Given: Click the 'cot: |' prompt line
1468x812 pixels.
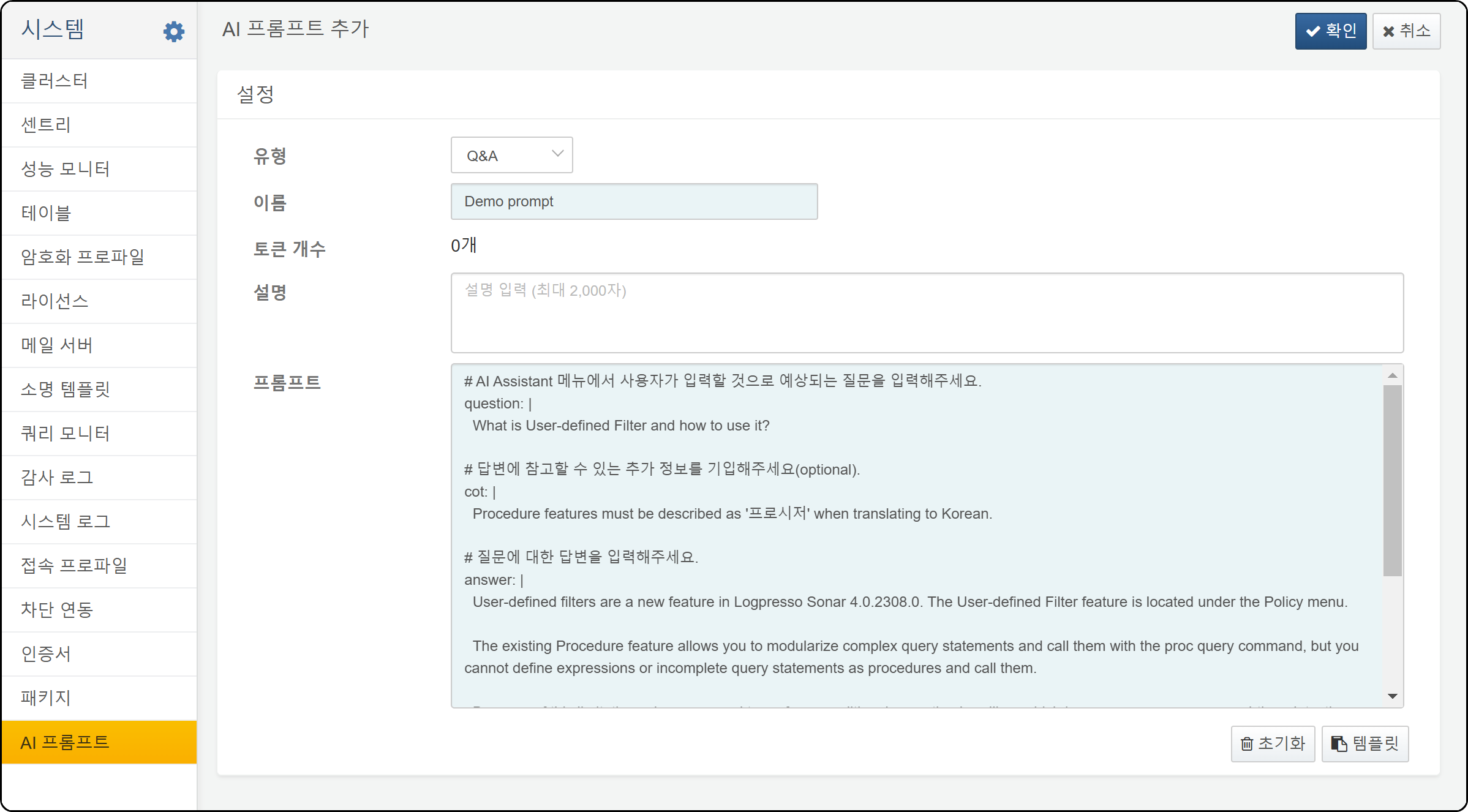Looking at the screenshot, I should click(480, 492).
